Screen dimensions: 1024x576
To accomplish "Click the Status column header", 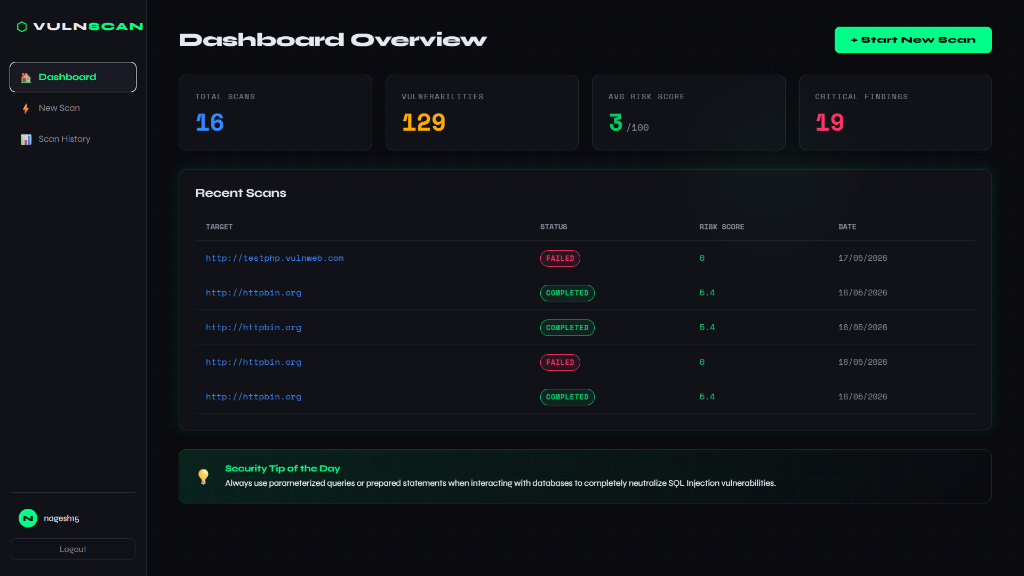I will (x=553, y=227).
